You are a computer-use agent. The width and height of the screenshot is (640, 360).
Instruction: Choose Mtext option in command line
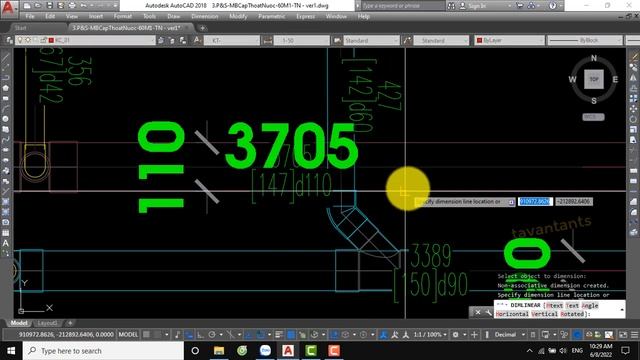click(x=554, y=305)
